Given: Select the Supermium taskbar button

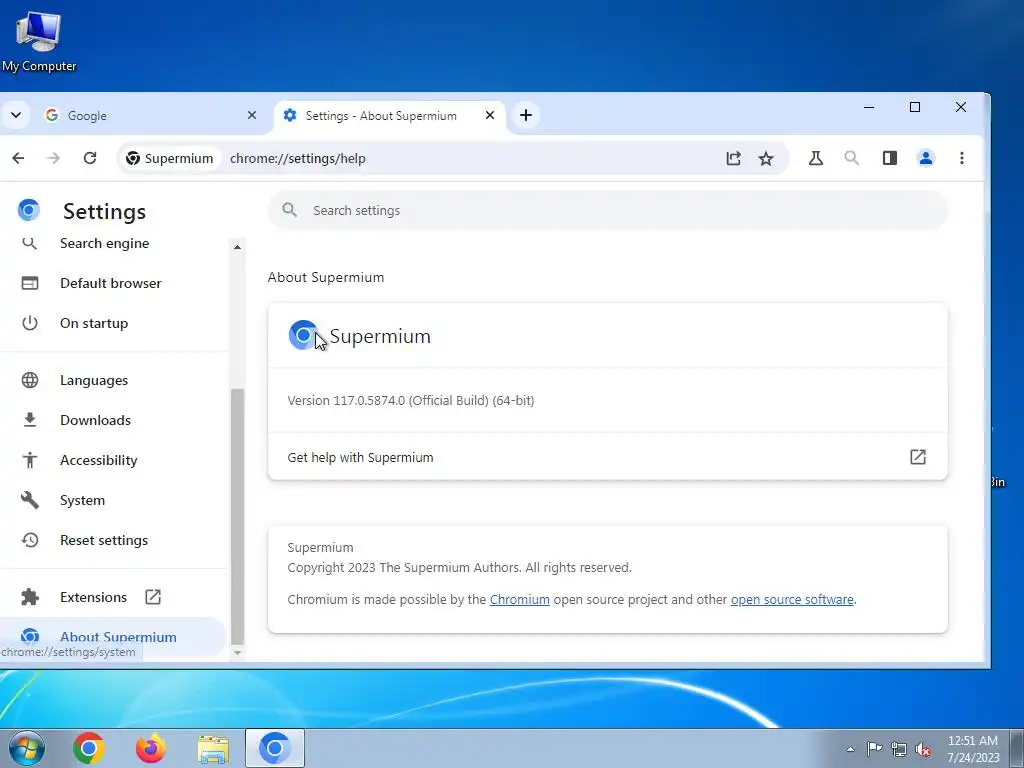Looking at the screenshot, I should tap(275, 748).
